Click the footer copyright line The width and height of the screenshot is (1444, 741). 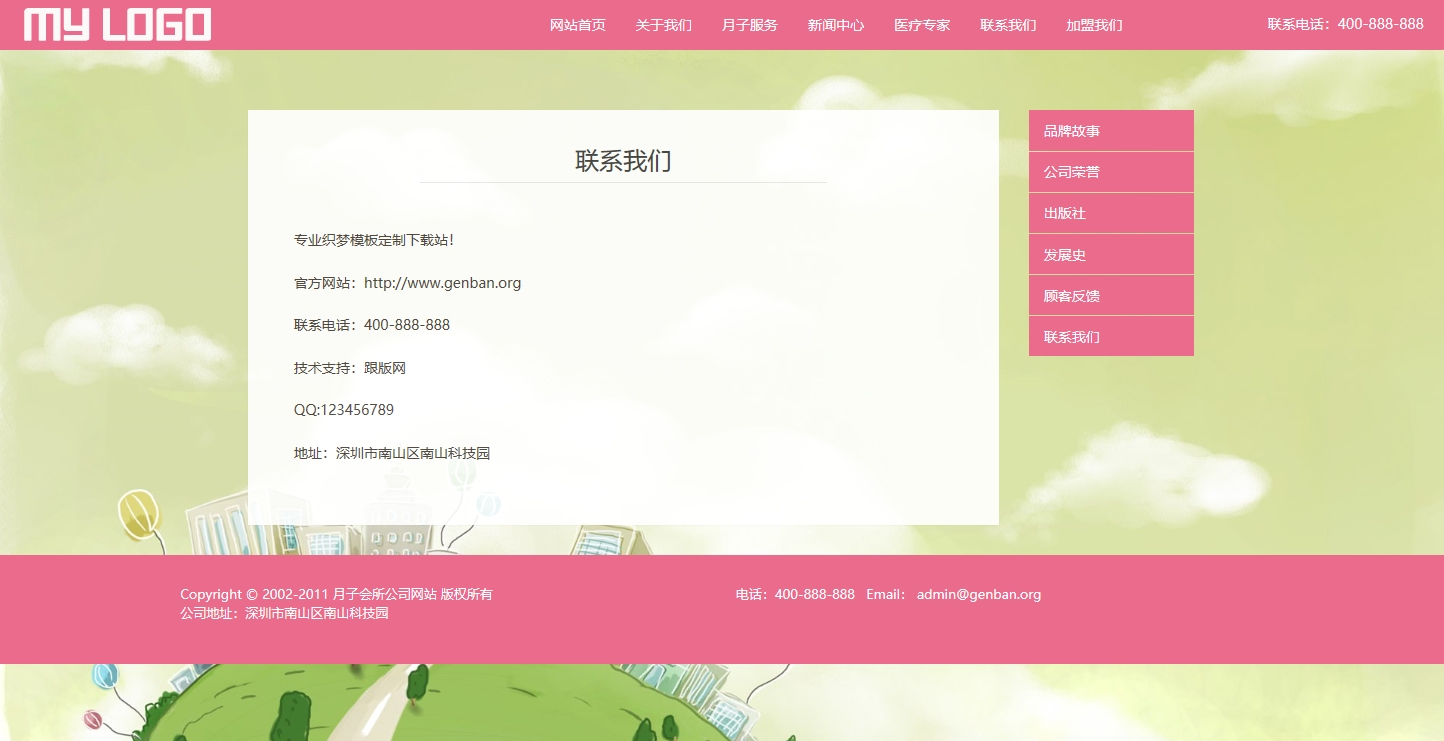click(336, 594)
